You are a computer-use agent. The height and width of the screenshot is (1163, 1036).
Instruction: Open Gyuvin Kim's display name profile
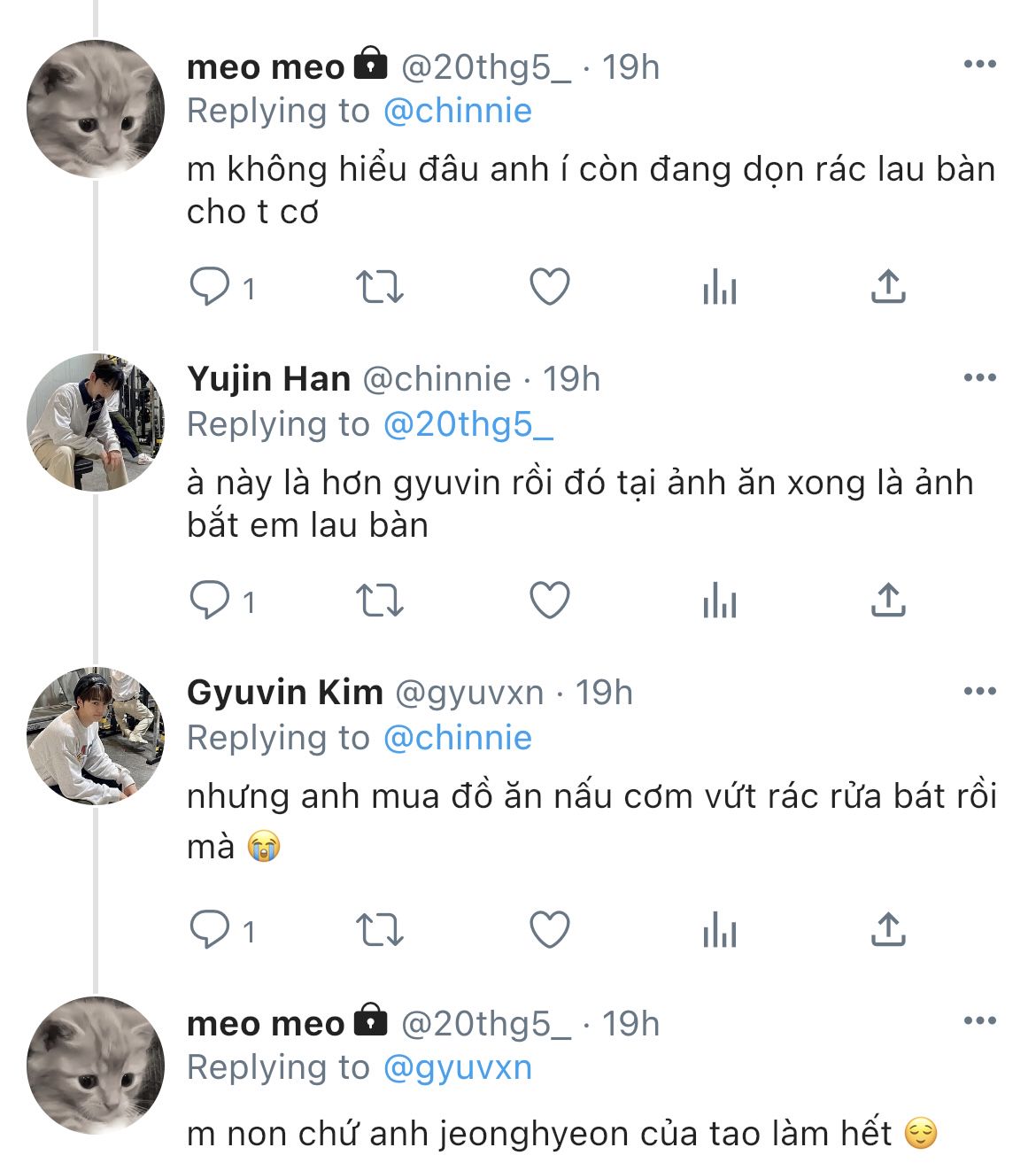[x=284, y=692]
